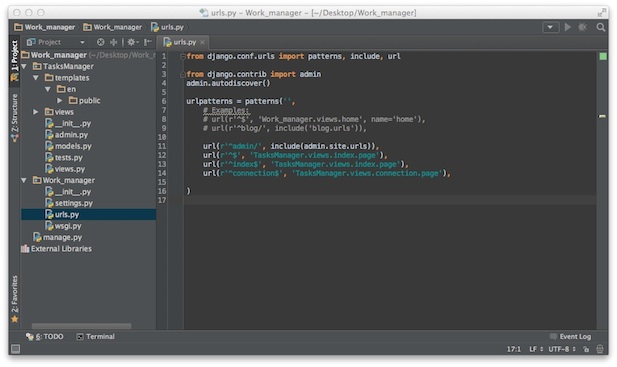Click second Work_manager breadcrumb in navigation bar
The image size is (617, 367).
tap(113, 27)
